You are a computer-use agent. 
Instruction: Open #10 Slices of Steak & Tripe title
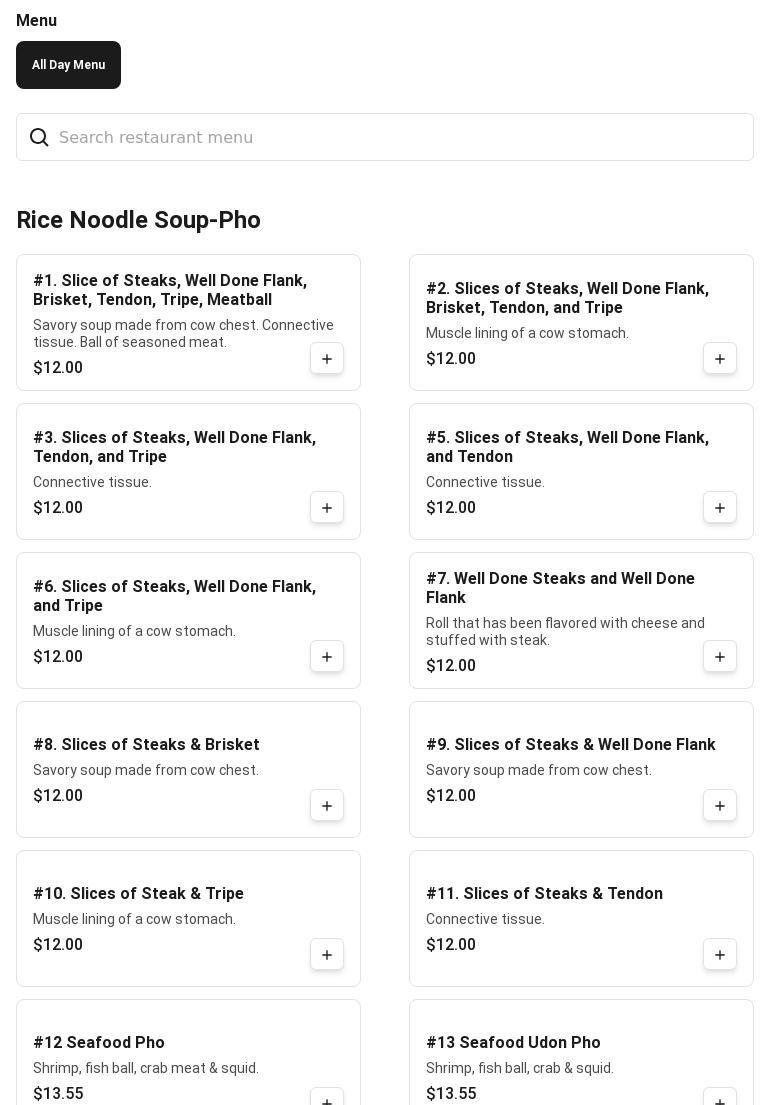[x=138, y=894]
